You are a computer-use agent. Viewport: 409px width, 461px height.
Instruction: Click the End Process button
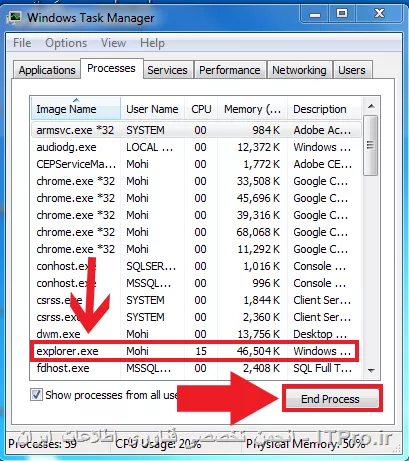(331, 399)
